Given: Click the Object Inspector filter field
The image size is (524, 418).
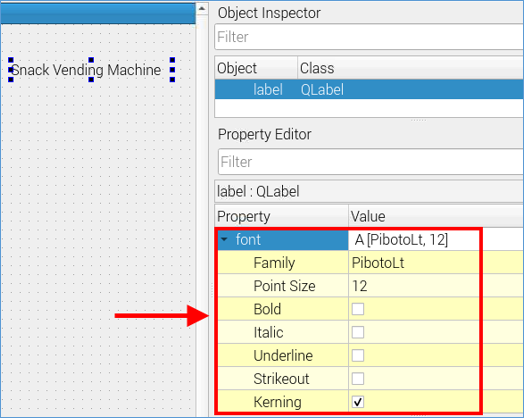Looking at the screenshot, I should [x=369, y=37].
